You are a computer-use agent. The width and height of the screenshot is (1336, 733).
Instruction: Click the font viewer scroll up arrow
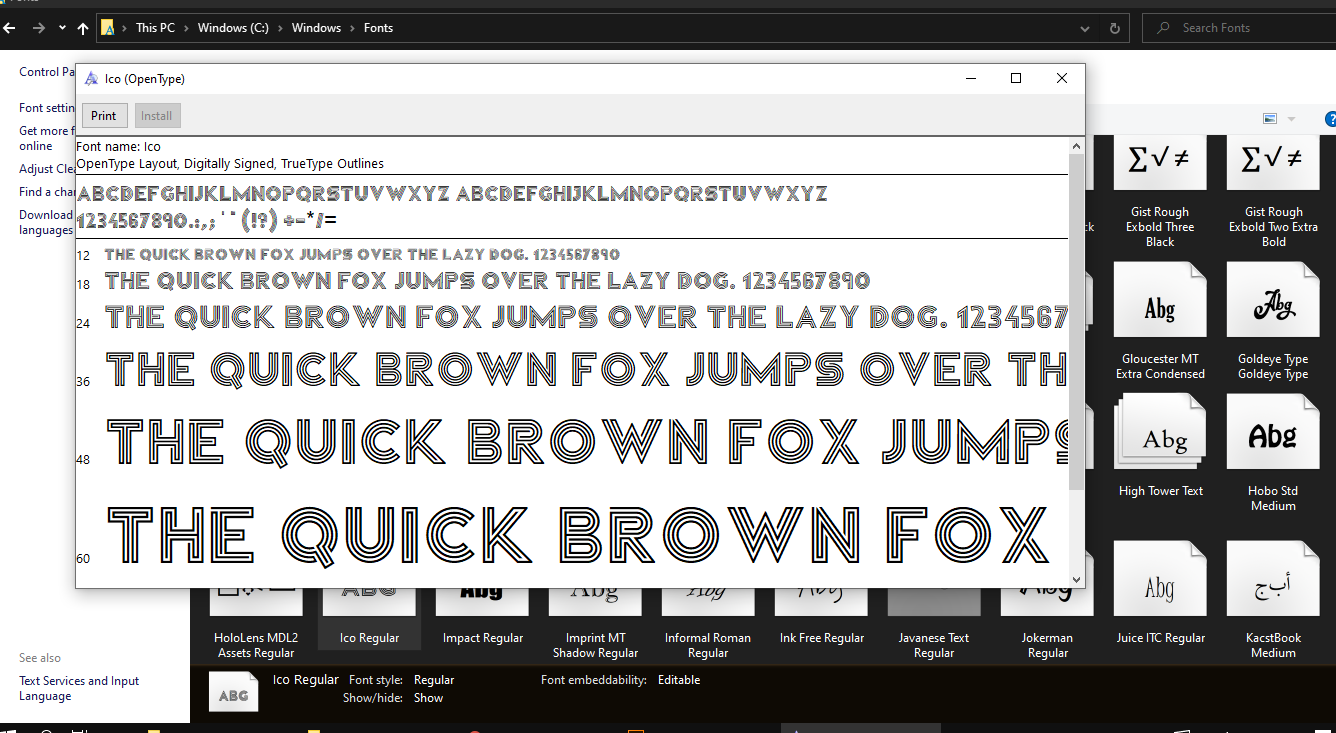(1076, 146)
